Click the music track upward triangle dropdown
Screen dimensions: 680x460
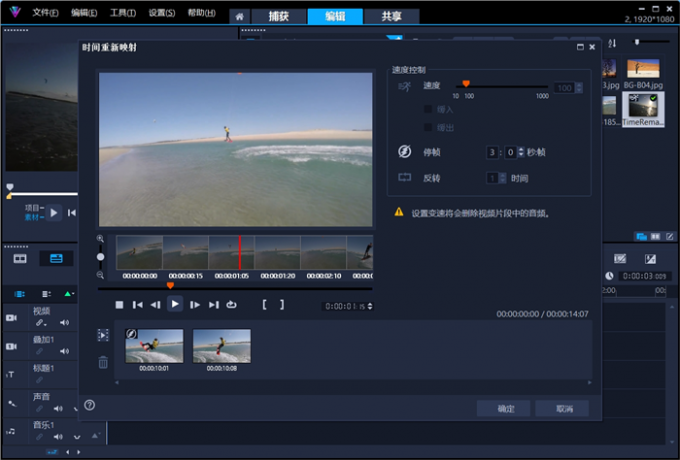pos(95,436)
